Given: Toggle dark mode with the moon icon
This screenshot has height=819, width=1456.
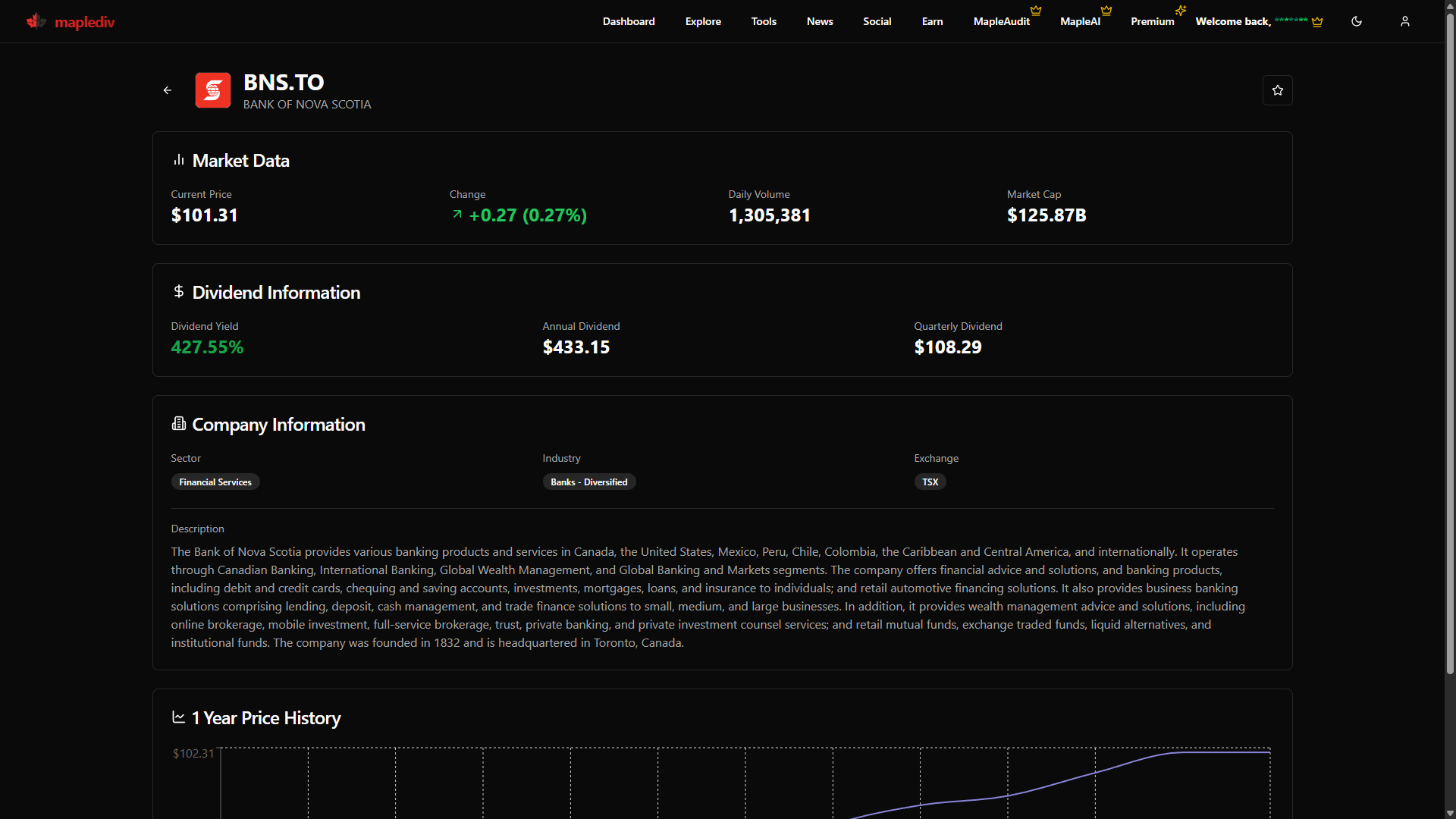Looking at the screenshot, I should point(1357,21).
